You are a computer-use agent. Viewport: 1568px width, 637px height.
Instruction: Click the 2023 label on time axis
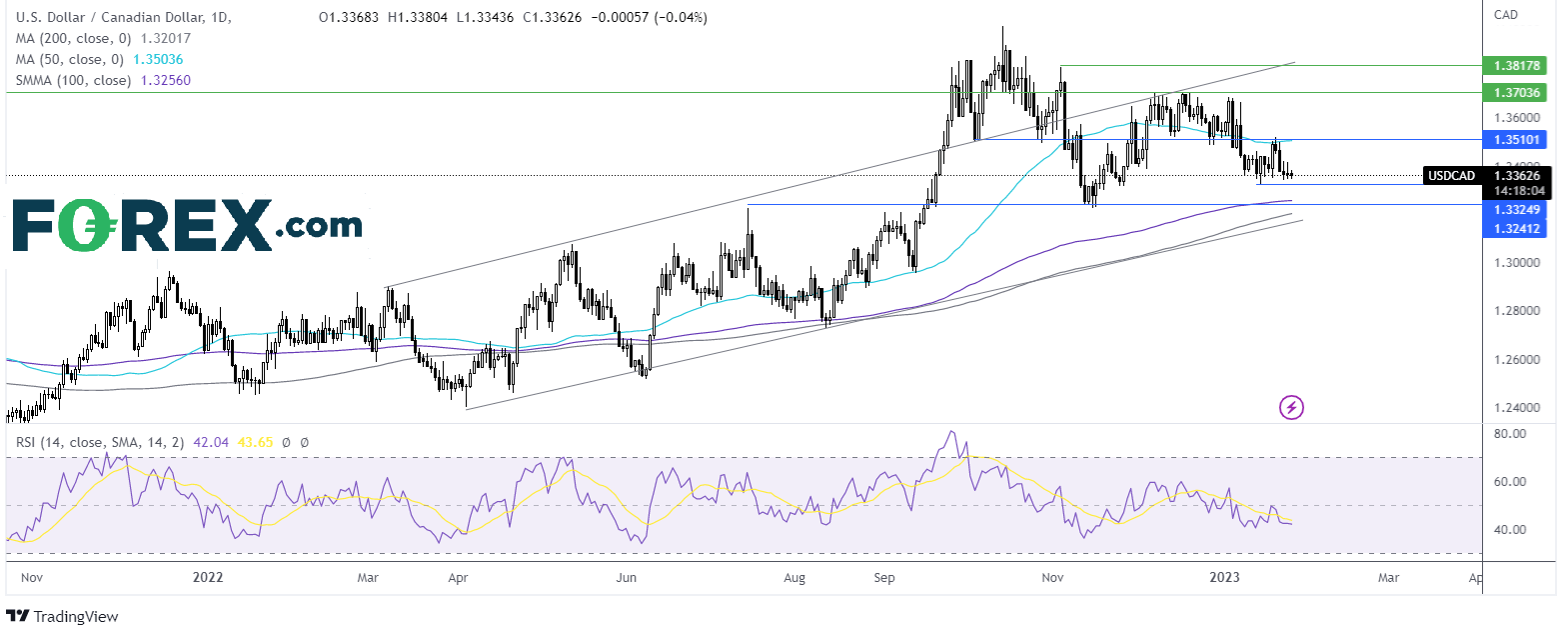click(x=1224, y=577)
